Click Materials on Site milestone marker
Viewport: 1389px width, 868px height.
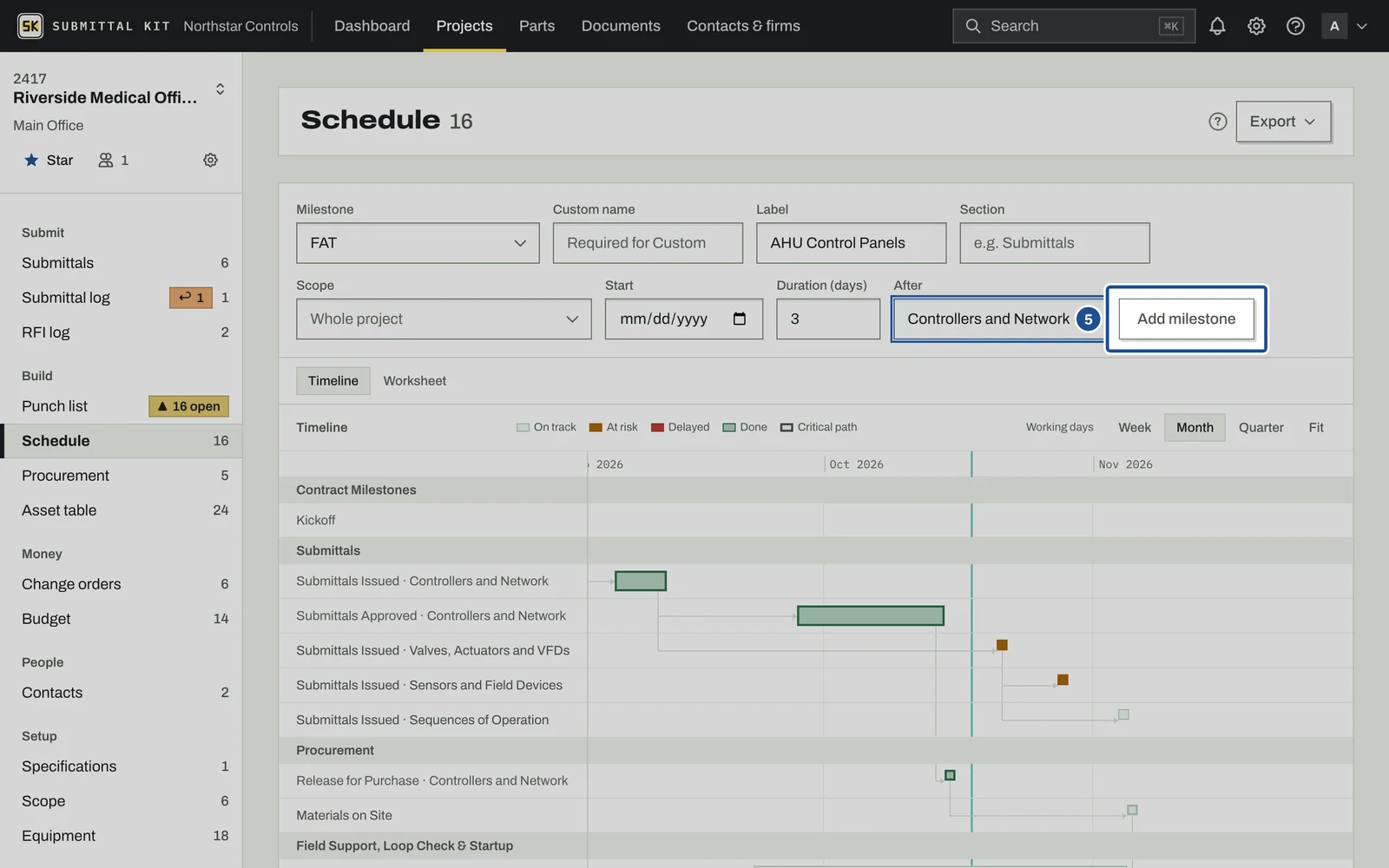point(1132,810)
